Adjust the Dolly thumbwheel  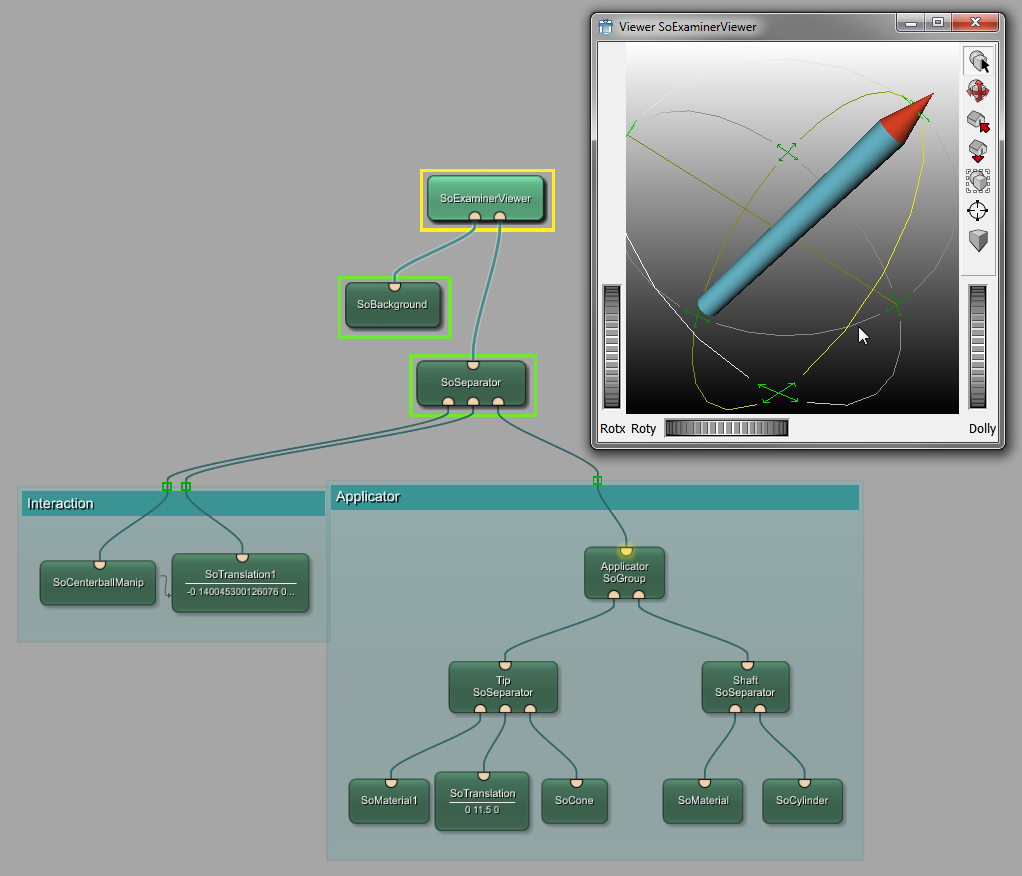tap(978, 346)
